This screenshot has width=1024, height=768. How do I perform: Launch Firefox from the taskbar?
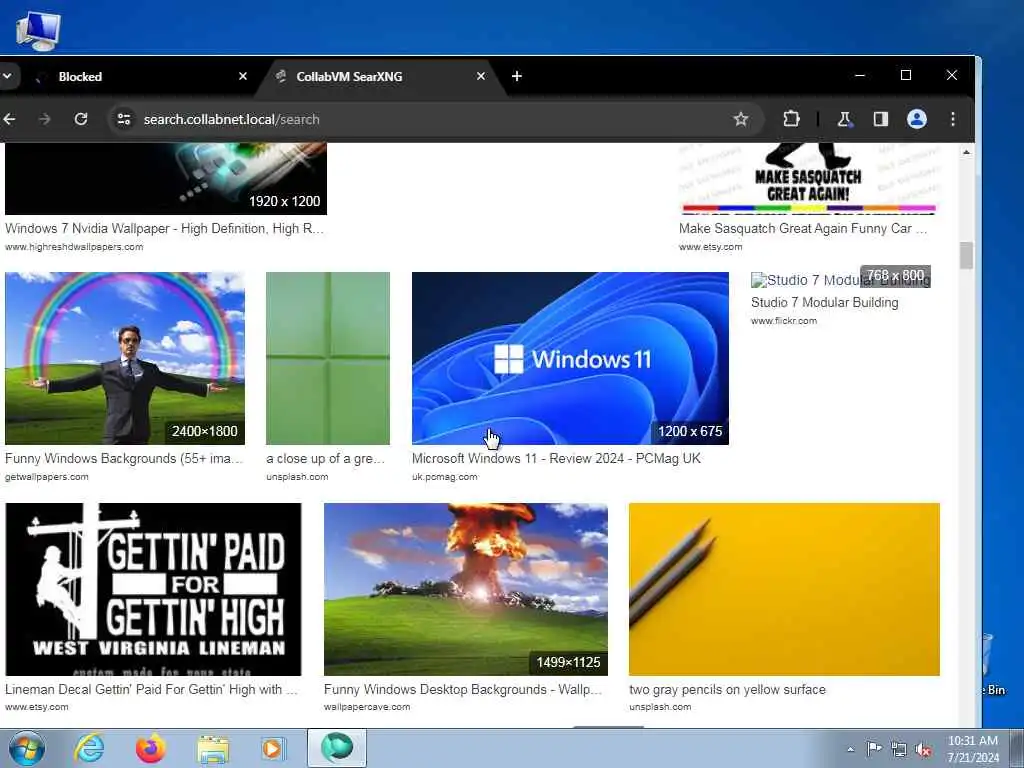[x=151, y=748]
